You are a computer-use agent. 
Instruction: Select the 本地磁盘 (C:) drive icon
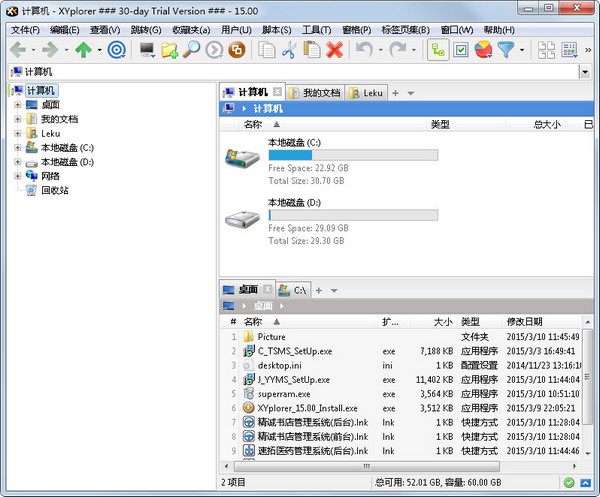242,158
